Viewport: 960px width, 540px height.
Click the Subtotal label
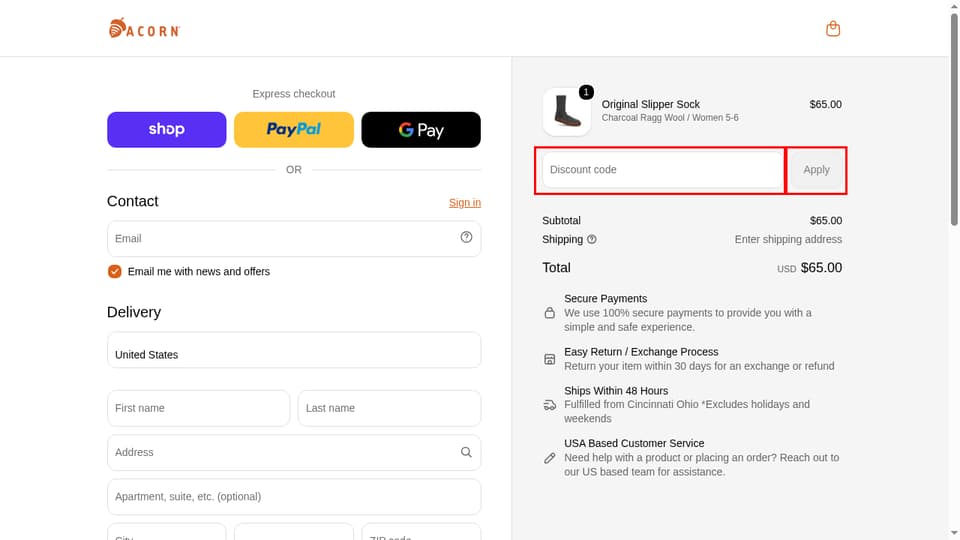(x=561, y=220)
